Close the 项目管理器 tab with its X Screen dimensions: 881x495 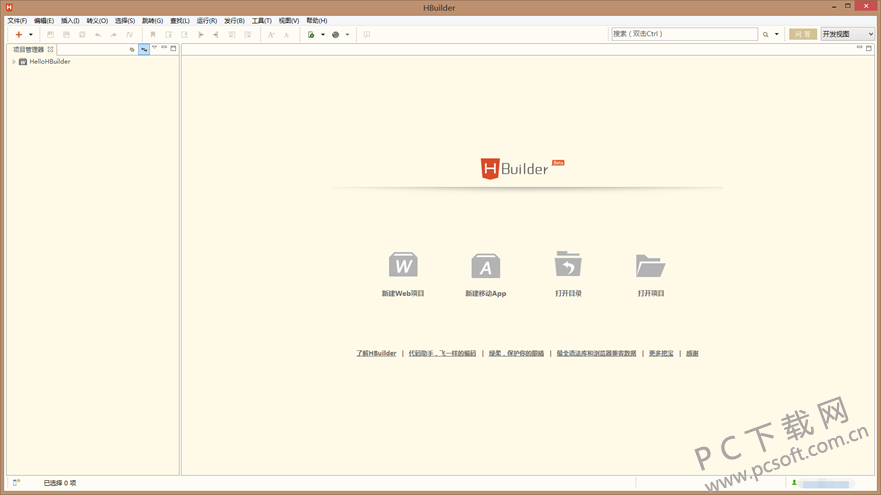(x=51, y=49)
